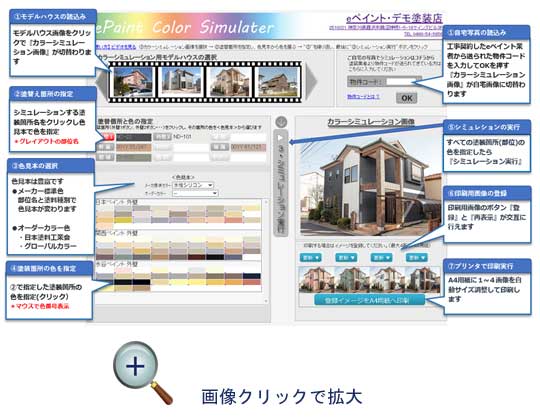Select part button beside the tan color bar
Viewport: 540px width, 420px height.
(105, 147)
